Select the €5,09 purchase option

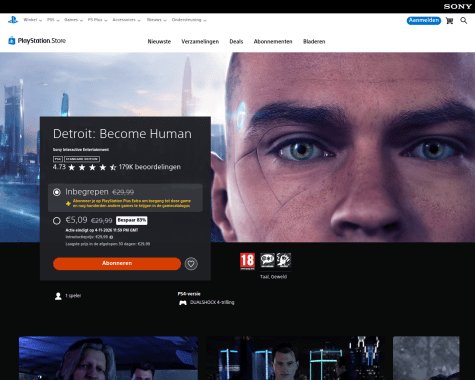tap(57, 221)
